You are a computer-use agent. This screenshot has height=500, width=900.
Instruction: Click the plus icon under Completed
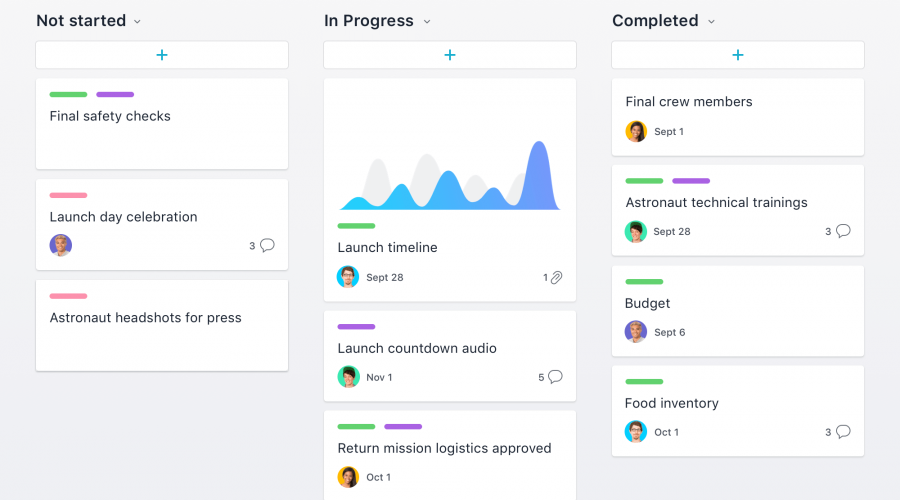click(x=738, y=55)
